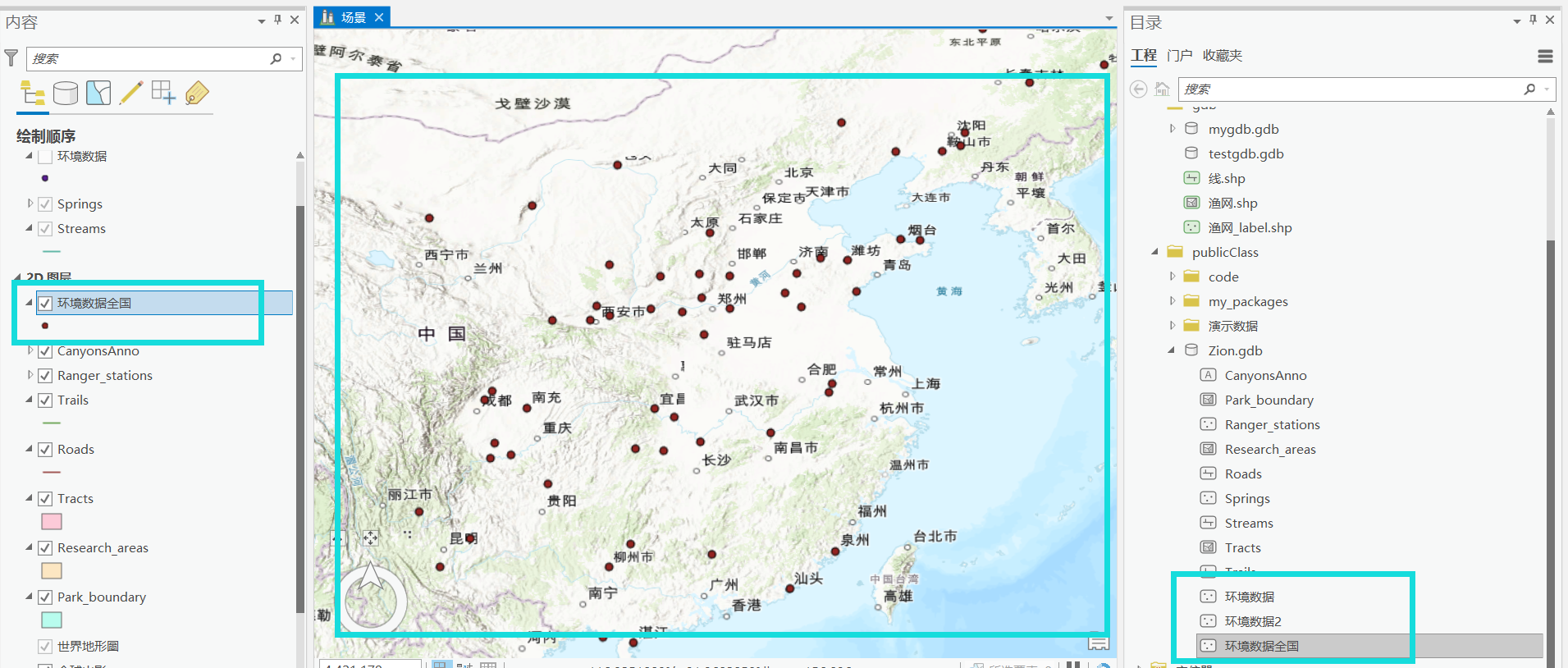Image resolution: width=1568 pixels, height=668 pixels.
Task: Select Research_areas in the Catalog tree
Action: tap(1269, 449)
